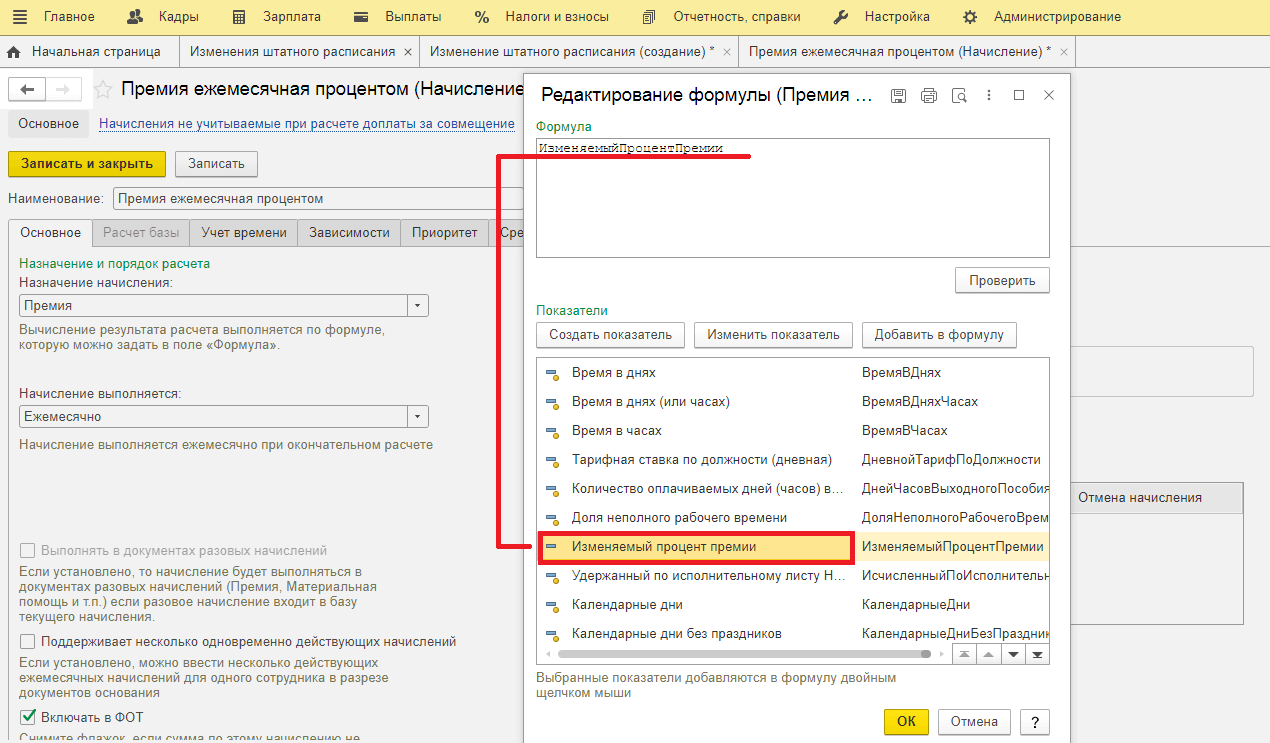
Task: Expand the 'Начисление выполняется' dropdown
Action: coord(418,417)
